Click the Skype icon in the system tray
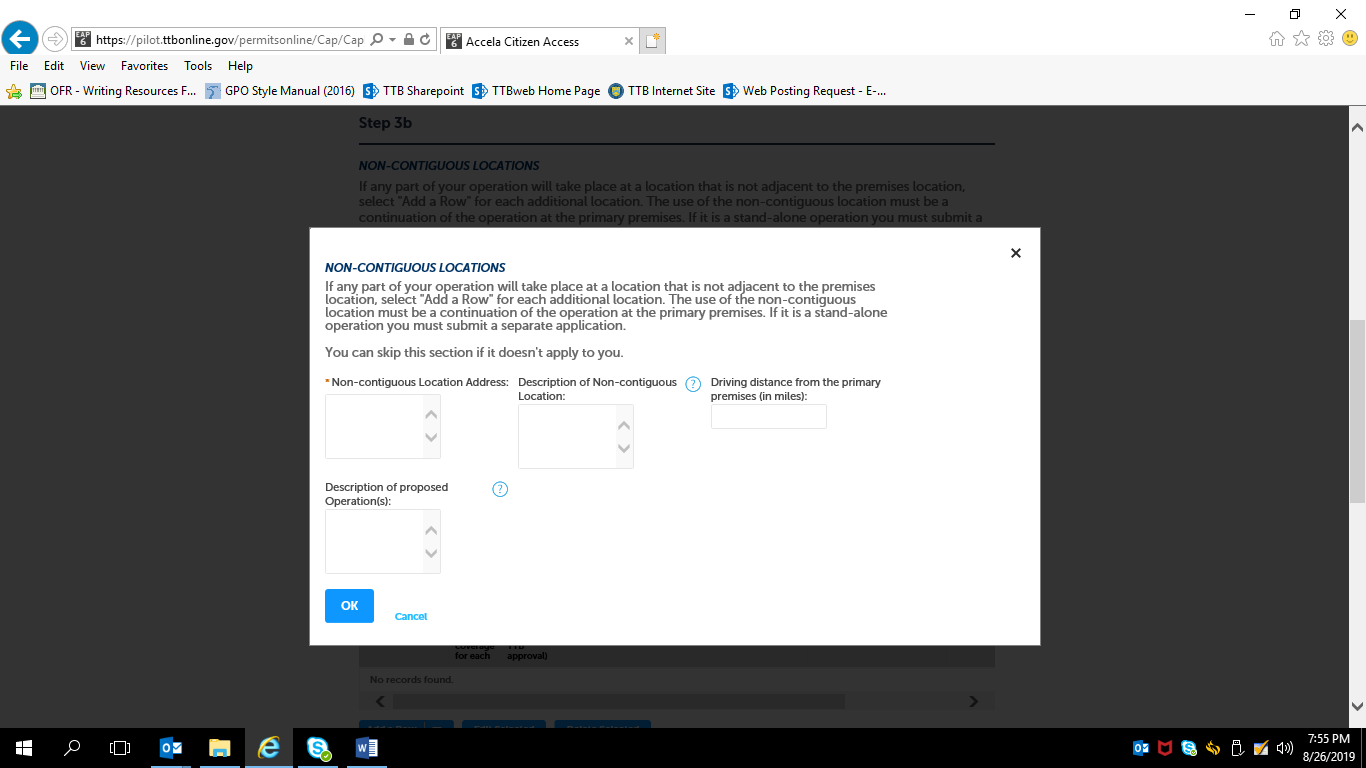The height and width of the screenshot is (768, 1366). [1189, 748]
